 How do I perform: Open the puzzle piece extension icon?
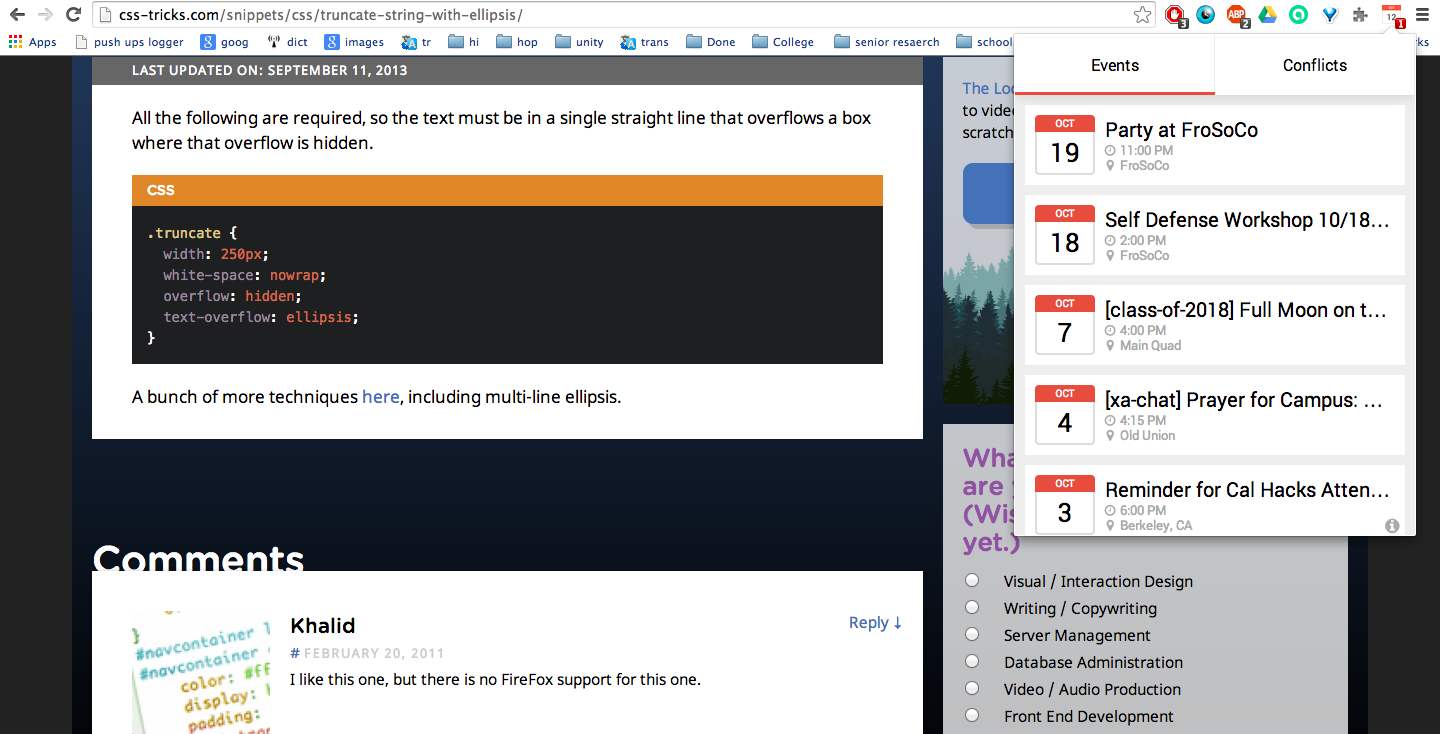[1360, 15]
